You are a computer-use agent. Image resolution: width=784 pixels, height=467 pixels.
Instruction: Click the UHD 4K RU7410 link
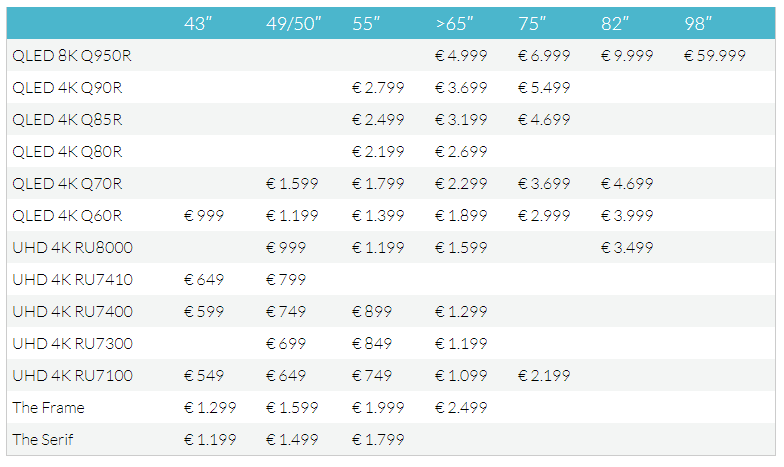click(72, 280)
